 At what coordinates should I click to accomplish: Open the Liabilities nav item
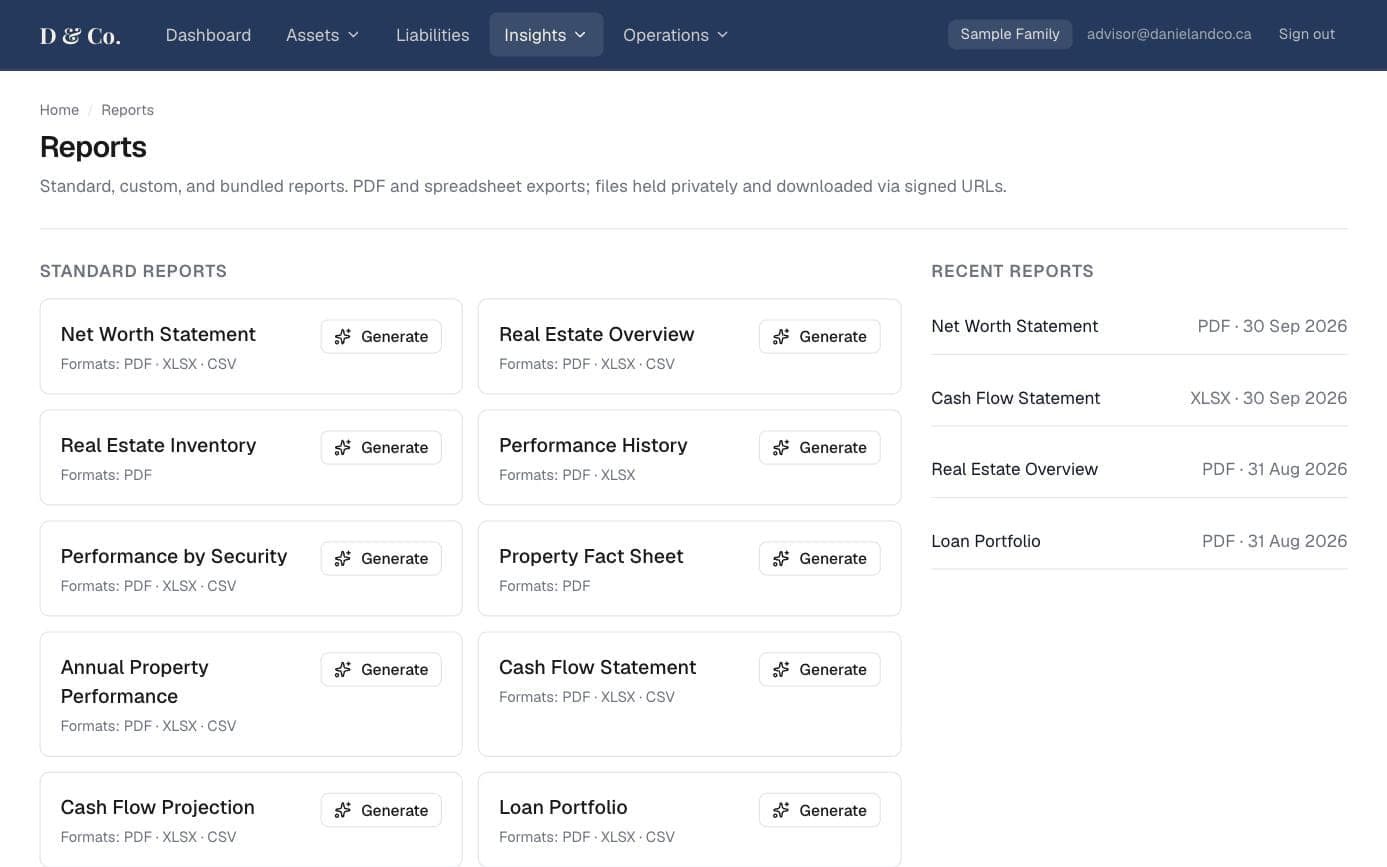[x=432, y=35]
